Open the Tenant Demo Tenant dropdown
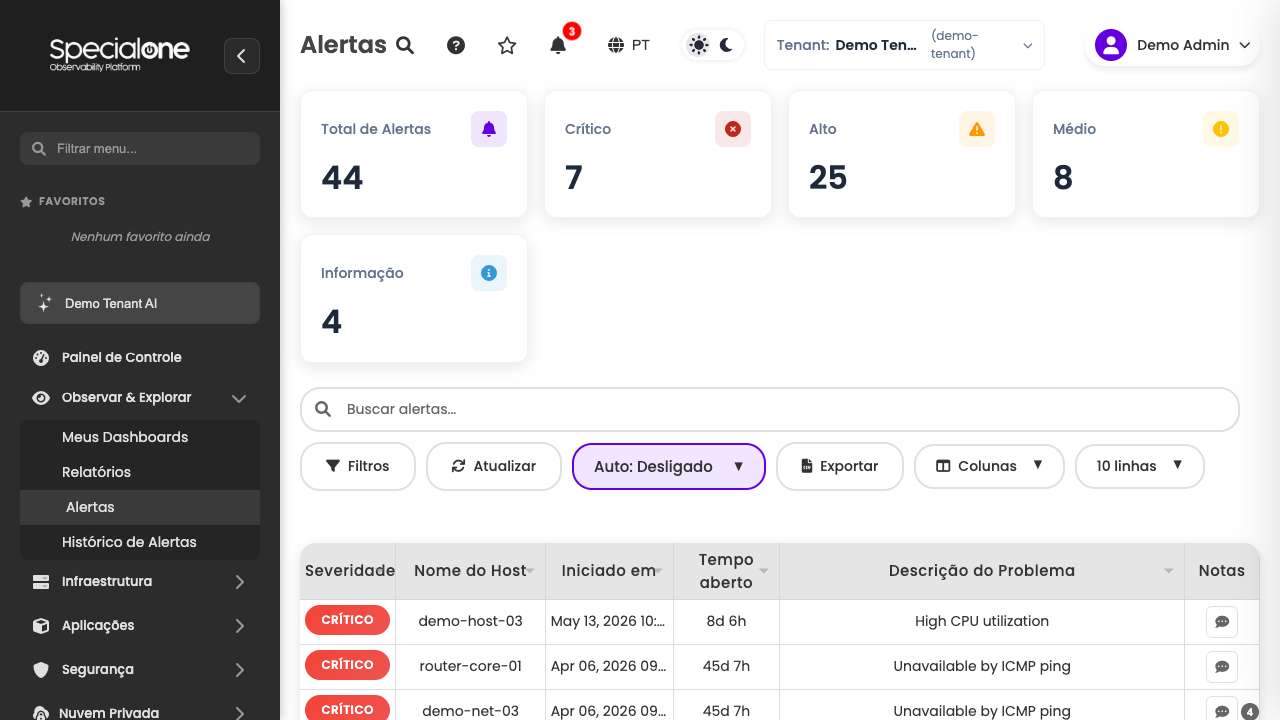Image resolution: width=1280 pixels, height=720 pixels. coord(904,45)
